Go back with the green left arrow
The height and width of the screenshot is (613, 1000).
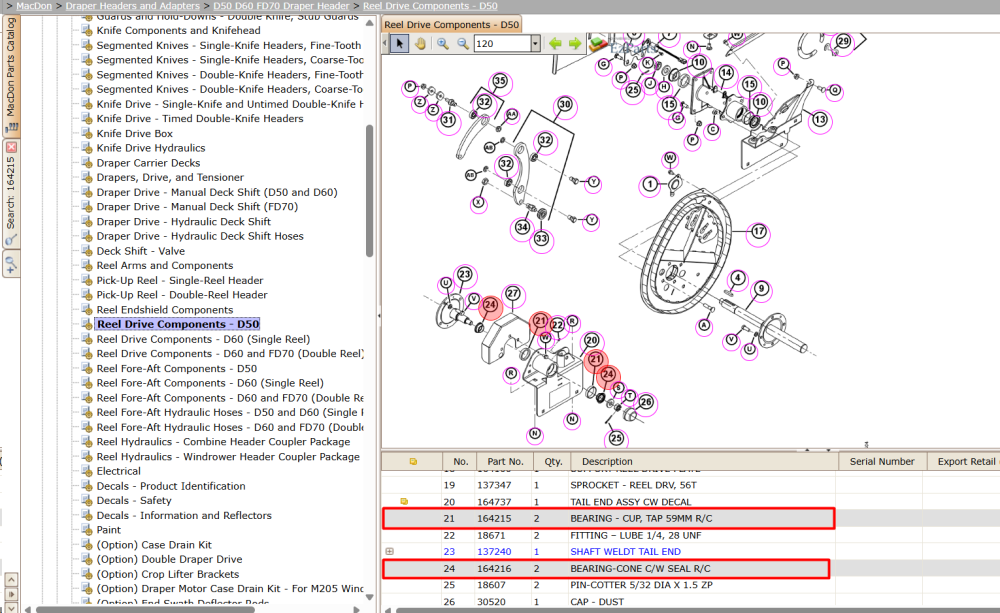(x=555, y=43)
